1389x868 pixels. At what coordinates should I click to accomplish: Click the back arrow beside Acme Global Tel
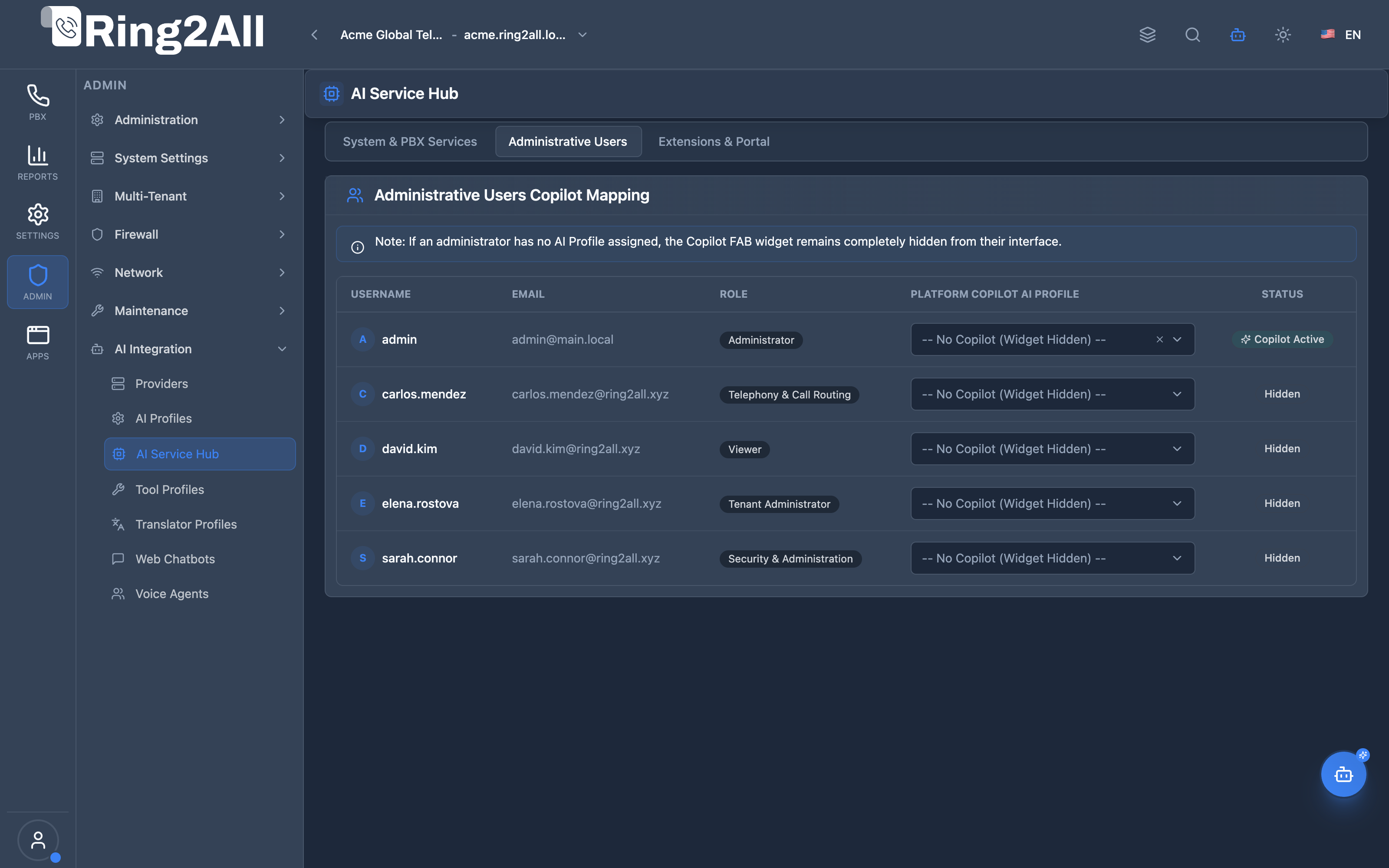coord(315,34)
